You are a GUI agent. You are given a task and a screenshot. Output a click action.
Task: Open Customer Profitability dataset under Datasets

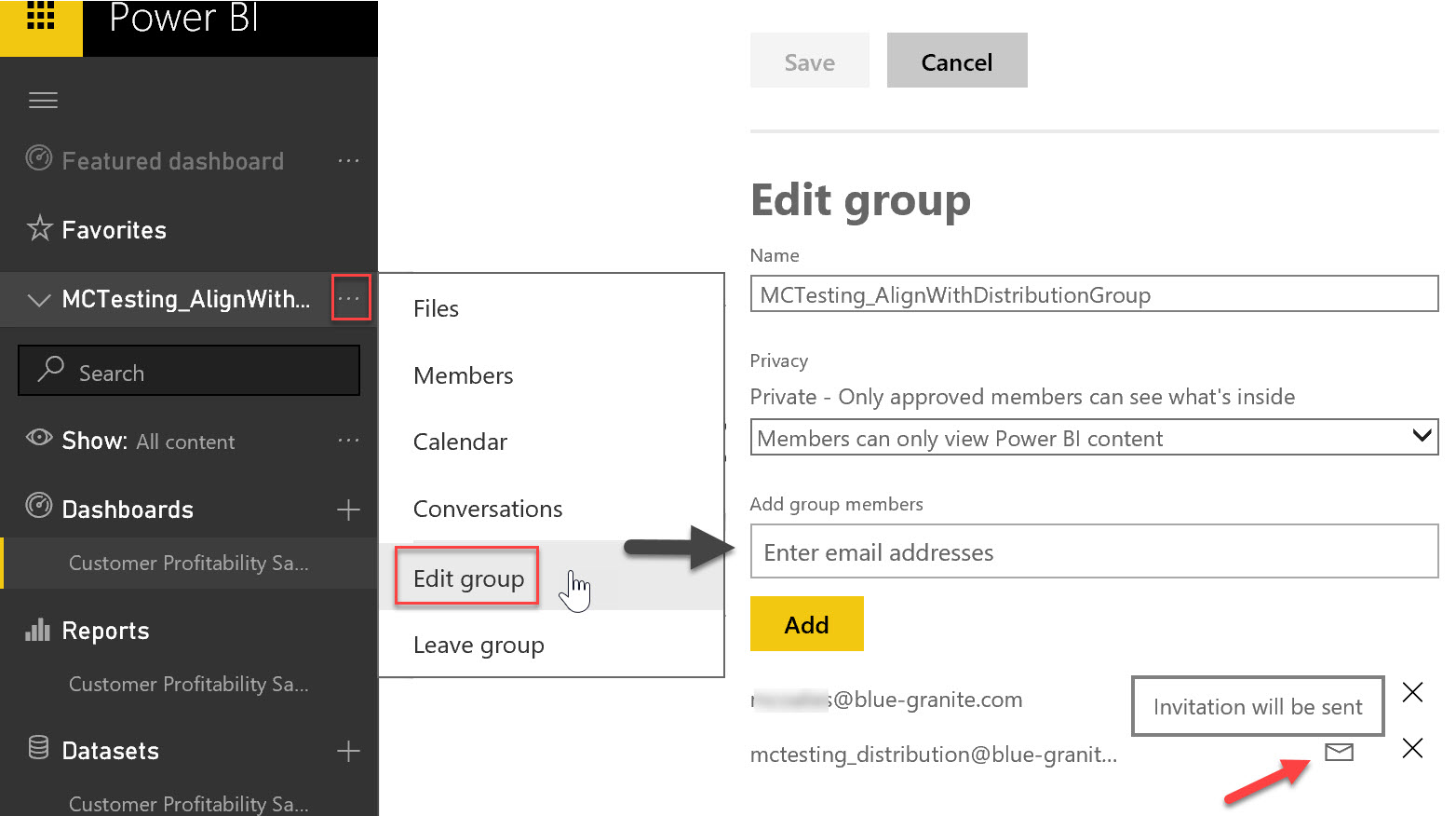click(189, 803)
